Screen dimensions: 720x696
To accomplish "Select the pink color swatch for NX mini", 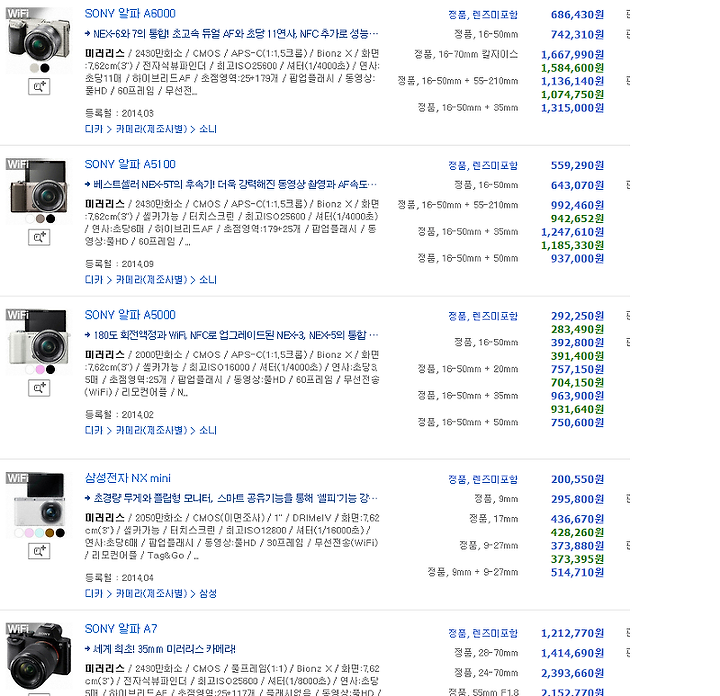I will pos(29,533).
